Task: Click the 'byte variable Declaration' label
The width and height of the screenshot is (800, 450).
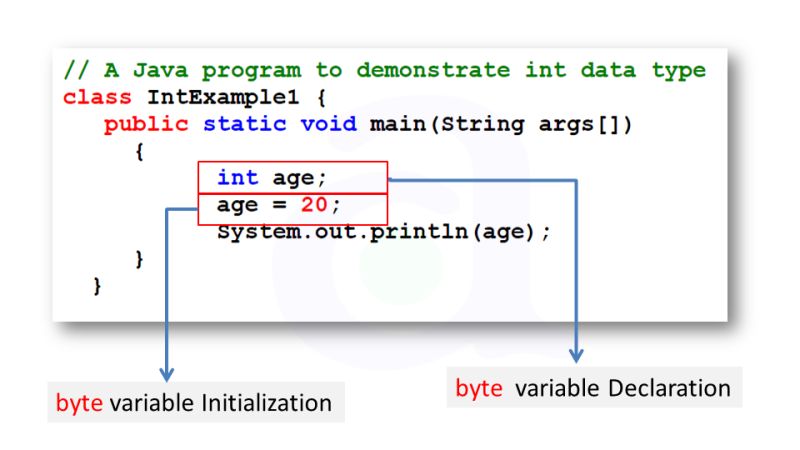Action: point(594,388)
